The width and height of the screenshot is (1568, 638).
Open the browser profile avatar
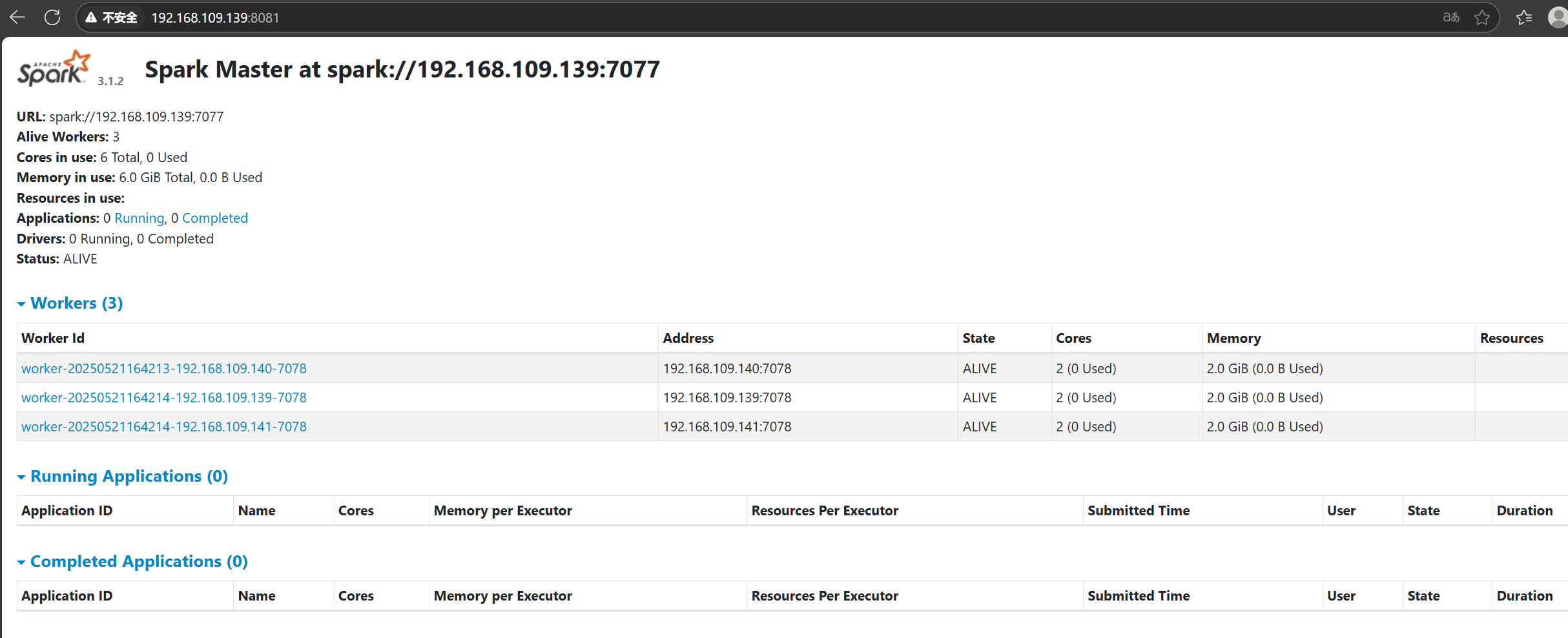click(1558, 17)
